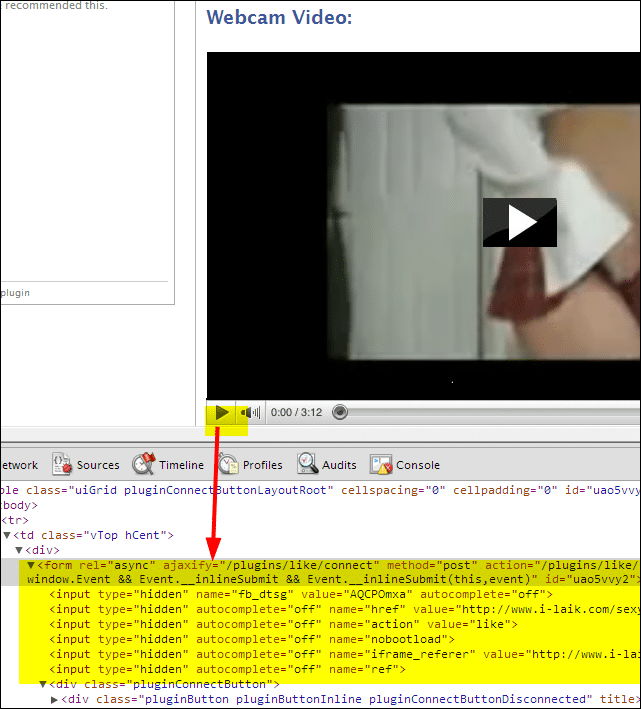The image size is (641, 709).
Task: Click the small play button in player controls
Action: 222,412
